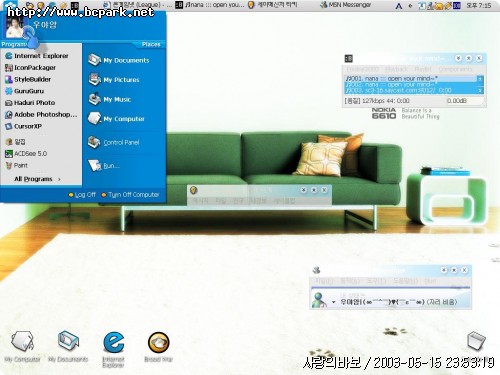Launch ACDSee 5.0

(x=26, y=154)
